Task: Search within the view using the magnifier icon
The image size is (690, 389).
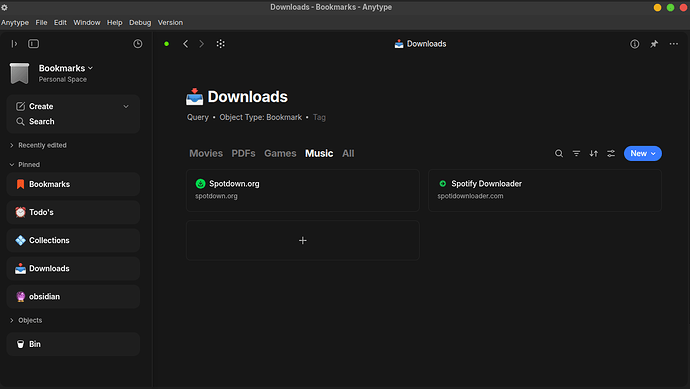Action: (559, 153)
